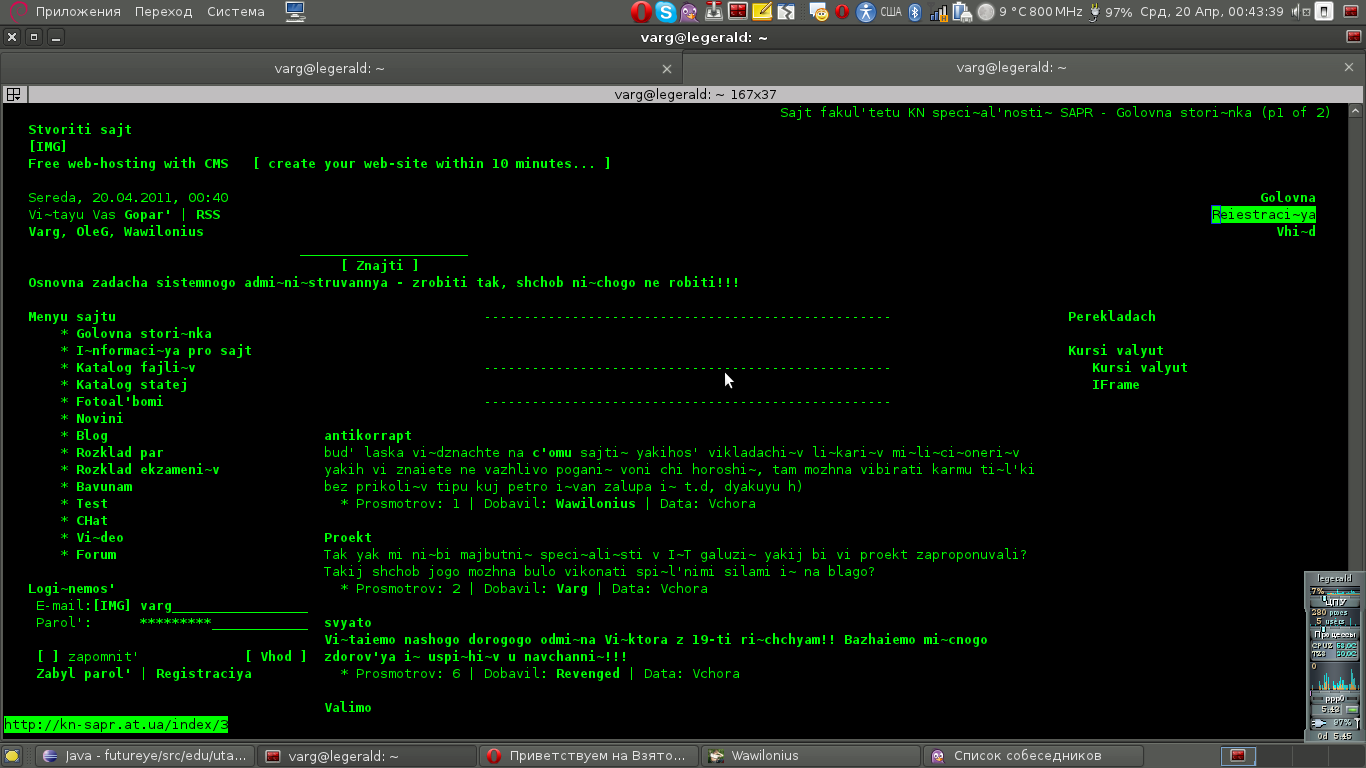Viewport: 1366px width, 768px height.
Task: Switch to Java futureye taskbar window
Action: point(146,756)
